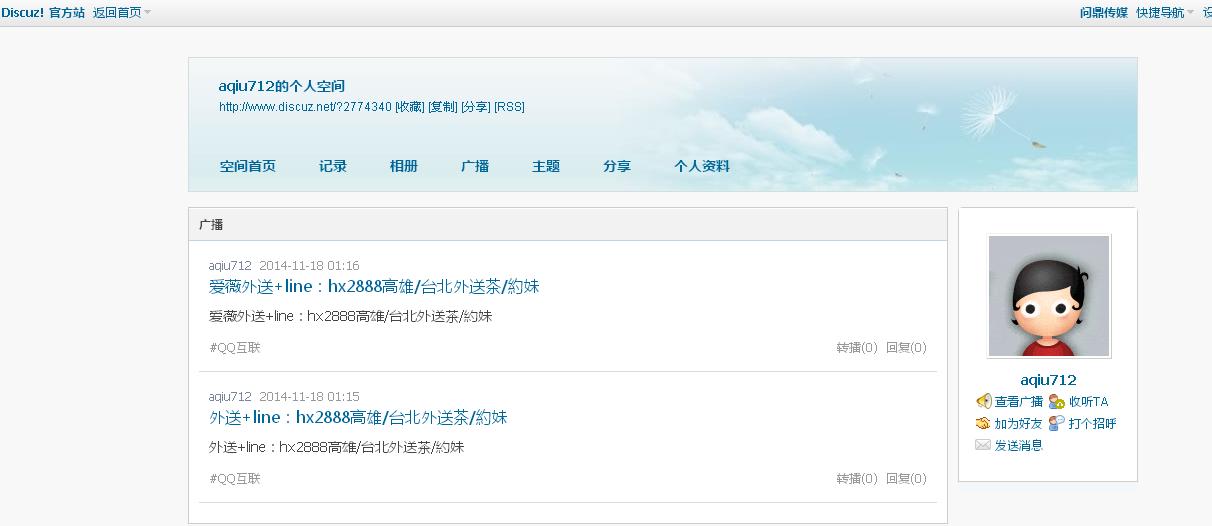Click the timestamp 2014-11-18 01:15
1212x526 pixels.
pyautogui.click(x=309, y=397)
